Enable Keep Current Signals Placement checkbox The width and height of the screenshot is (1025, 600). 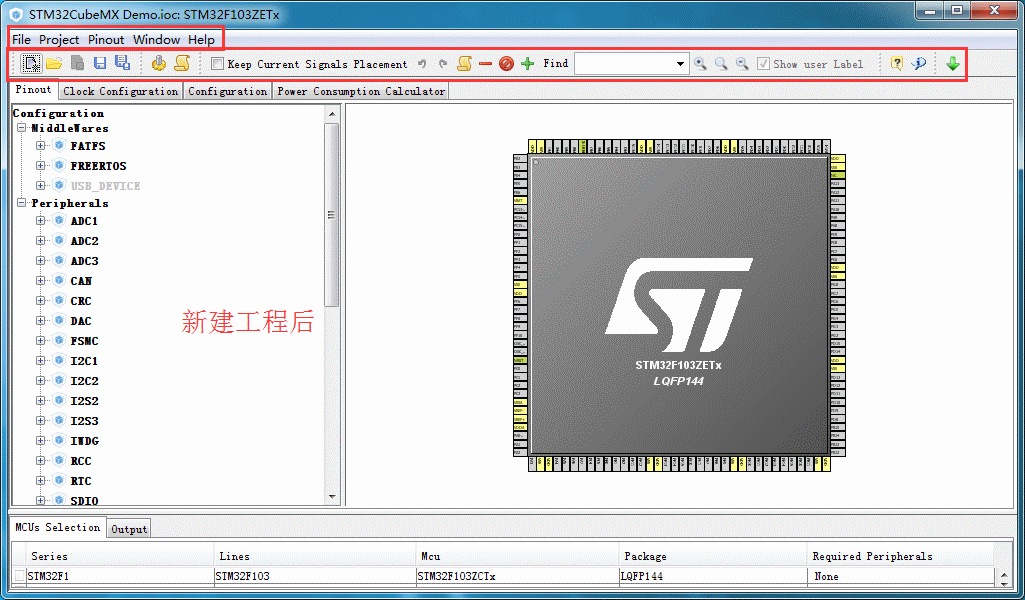pyautogui.click(x=218, y=63)
